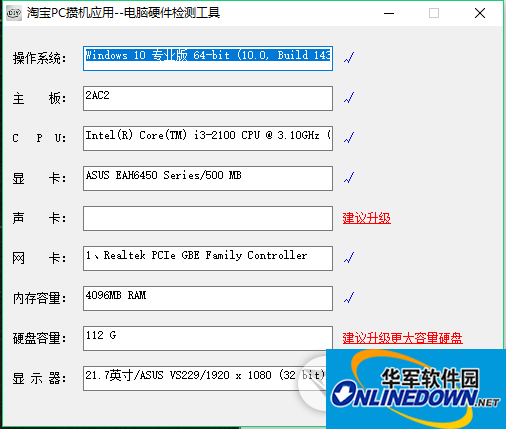This screenshot has height=429, width=506.
Task: Click the checkmark beside 操作系统 field
Action: [349, 58]
